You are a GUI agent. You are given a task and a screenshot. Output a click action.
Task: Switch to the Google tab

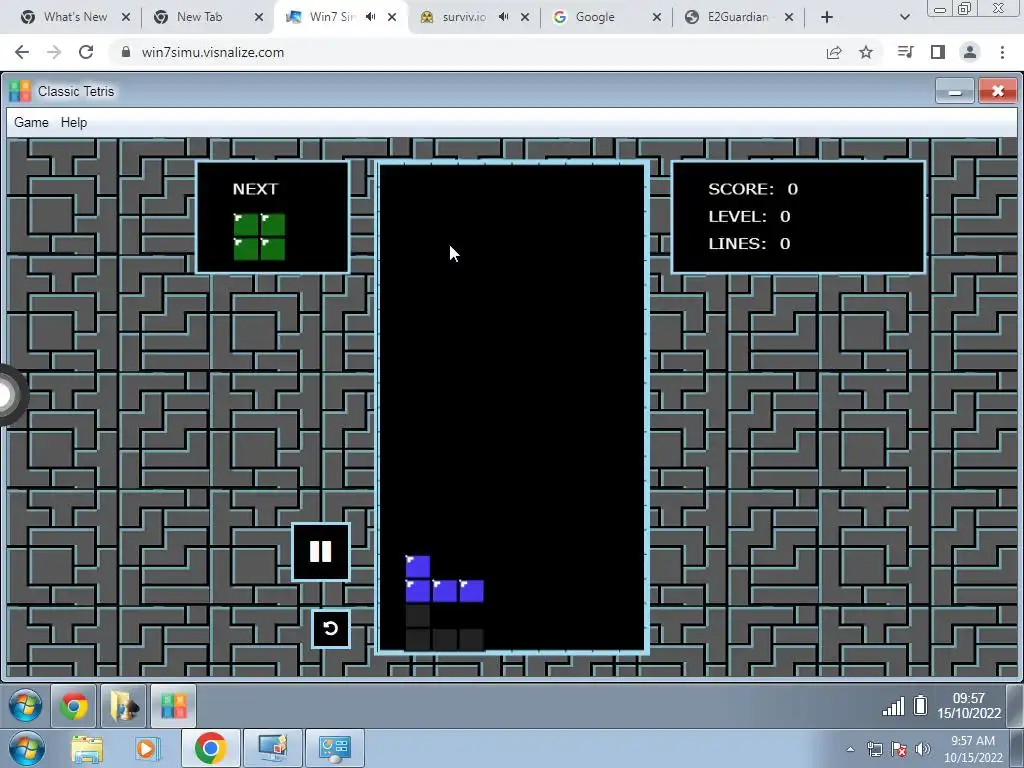click(594, 17)
